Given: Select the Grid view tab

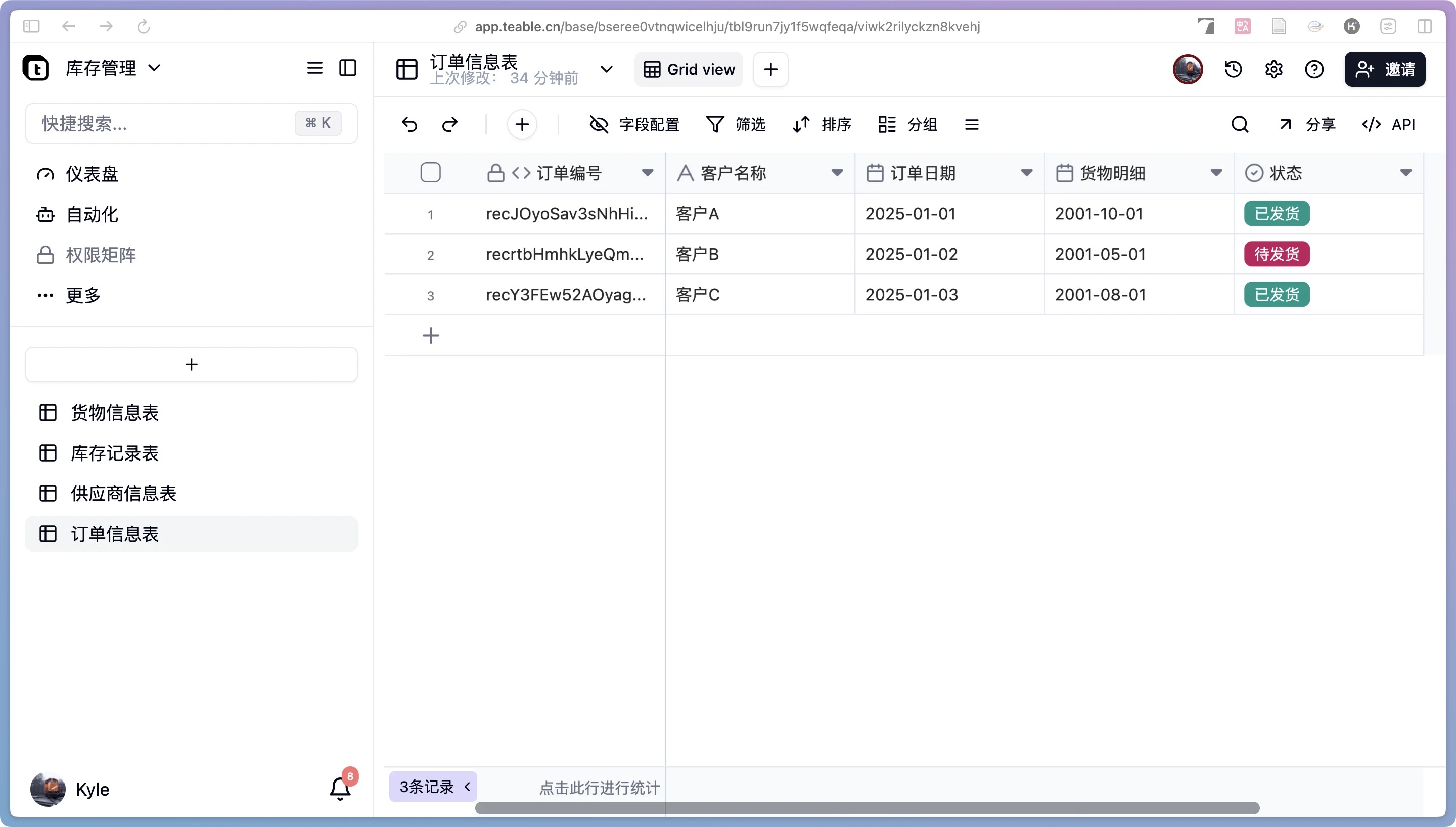Looking at the screenshot, I should click(x=689, y=69).
